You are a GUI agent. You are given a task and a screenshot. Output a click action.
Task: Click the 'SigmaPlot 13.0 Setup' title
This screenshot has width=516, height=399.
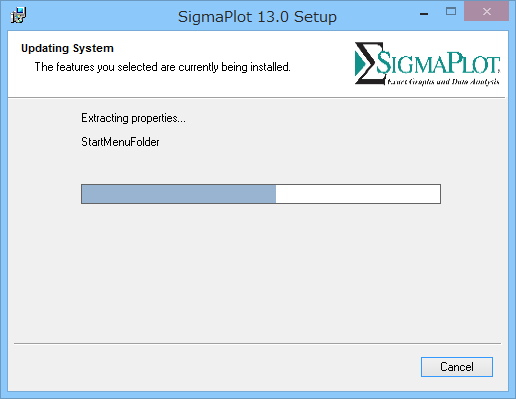click(x=257, y=17)
